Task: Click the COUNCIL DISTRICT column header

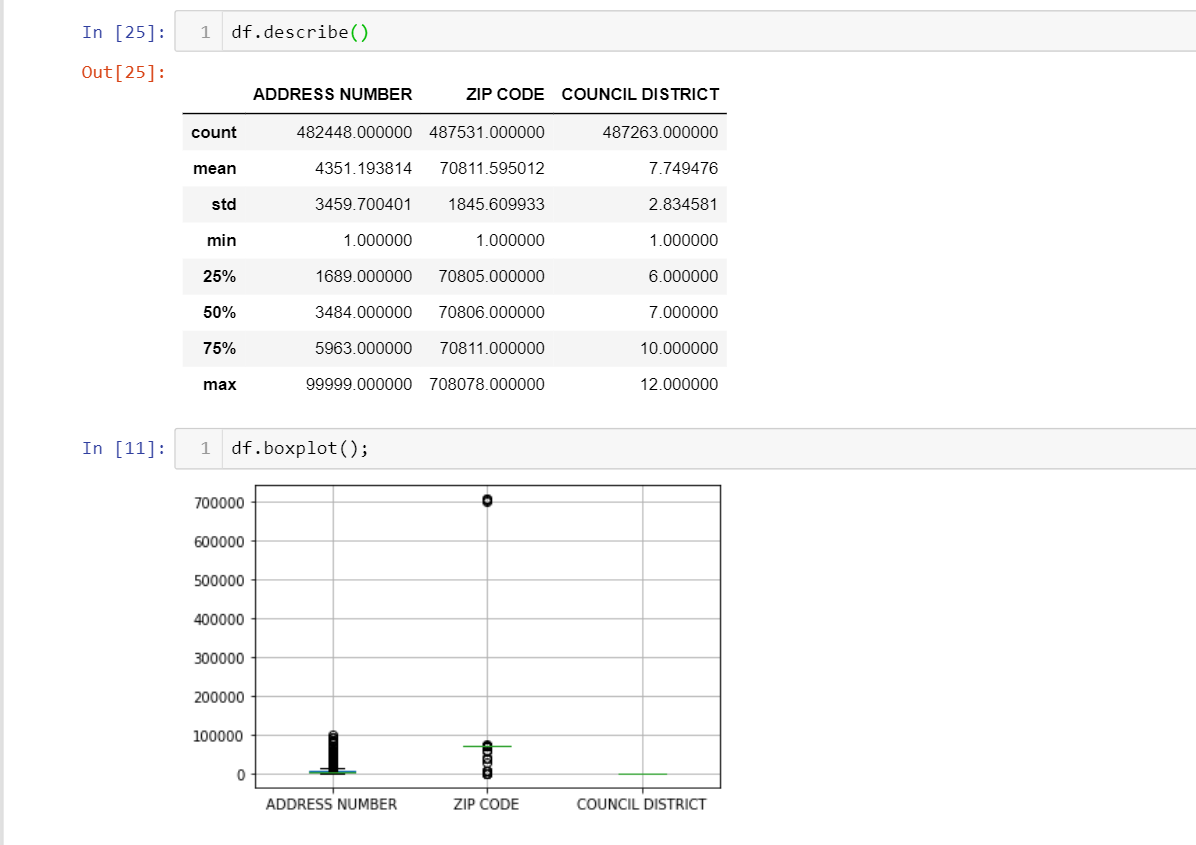Action: (x=641, y=94)
